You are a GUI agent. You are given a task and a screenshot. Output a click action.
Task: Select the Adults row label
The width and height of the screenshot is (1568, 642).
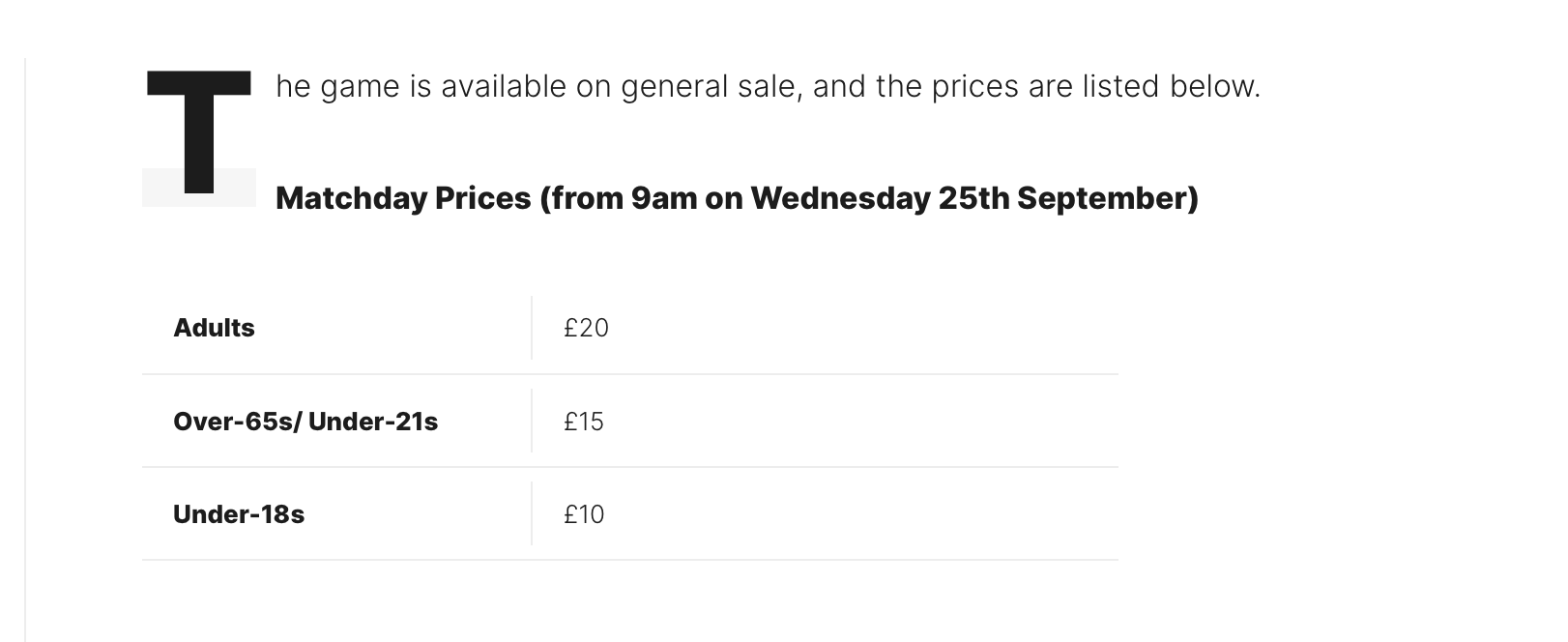pos(214,328)
